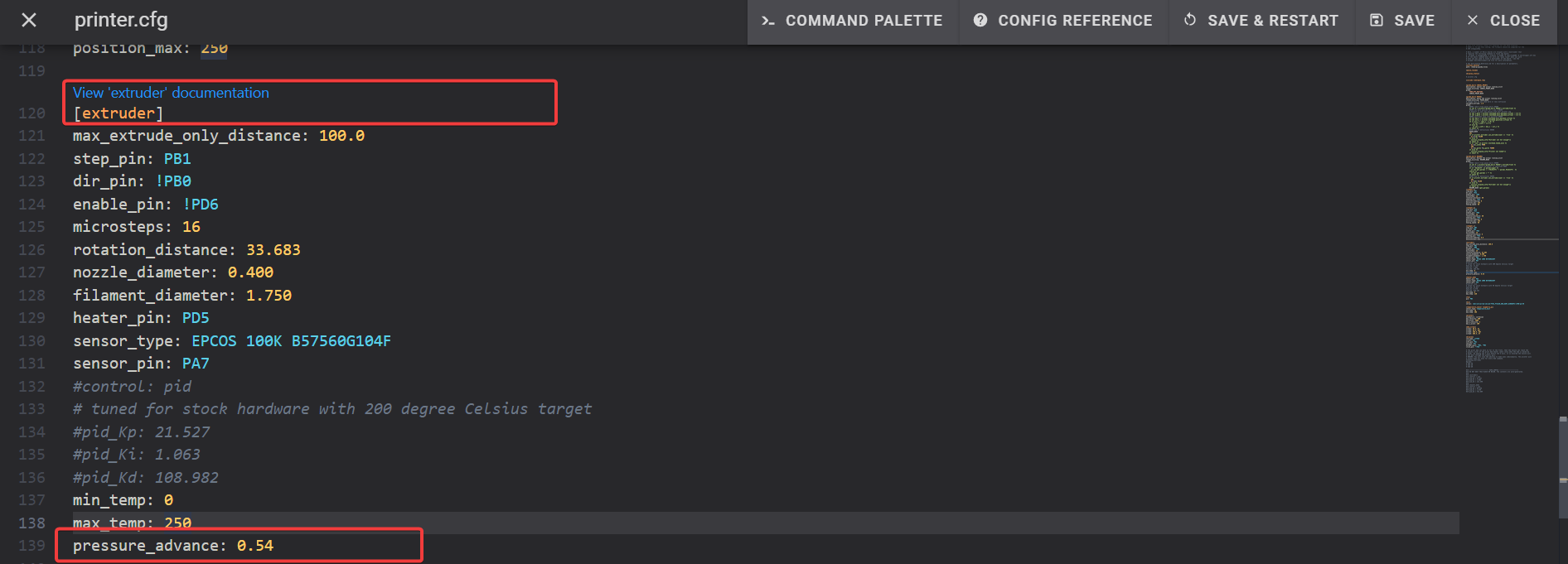Click the Save & Restart refresh icon
The image size is (1568, 564).
[x=1190, y=20]
